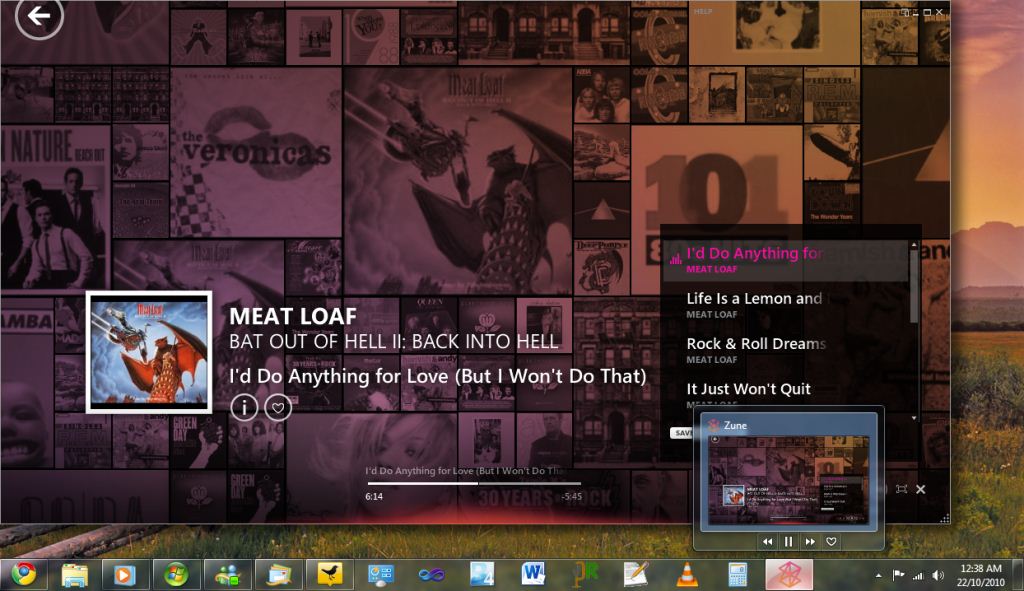
Task: Click the MEAT LOAF artist name
Action: [293, 317]
